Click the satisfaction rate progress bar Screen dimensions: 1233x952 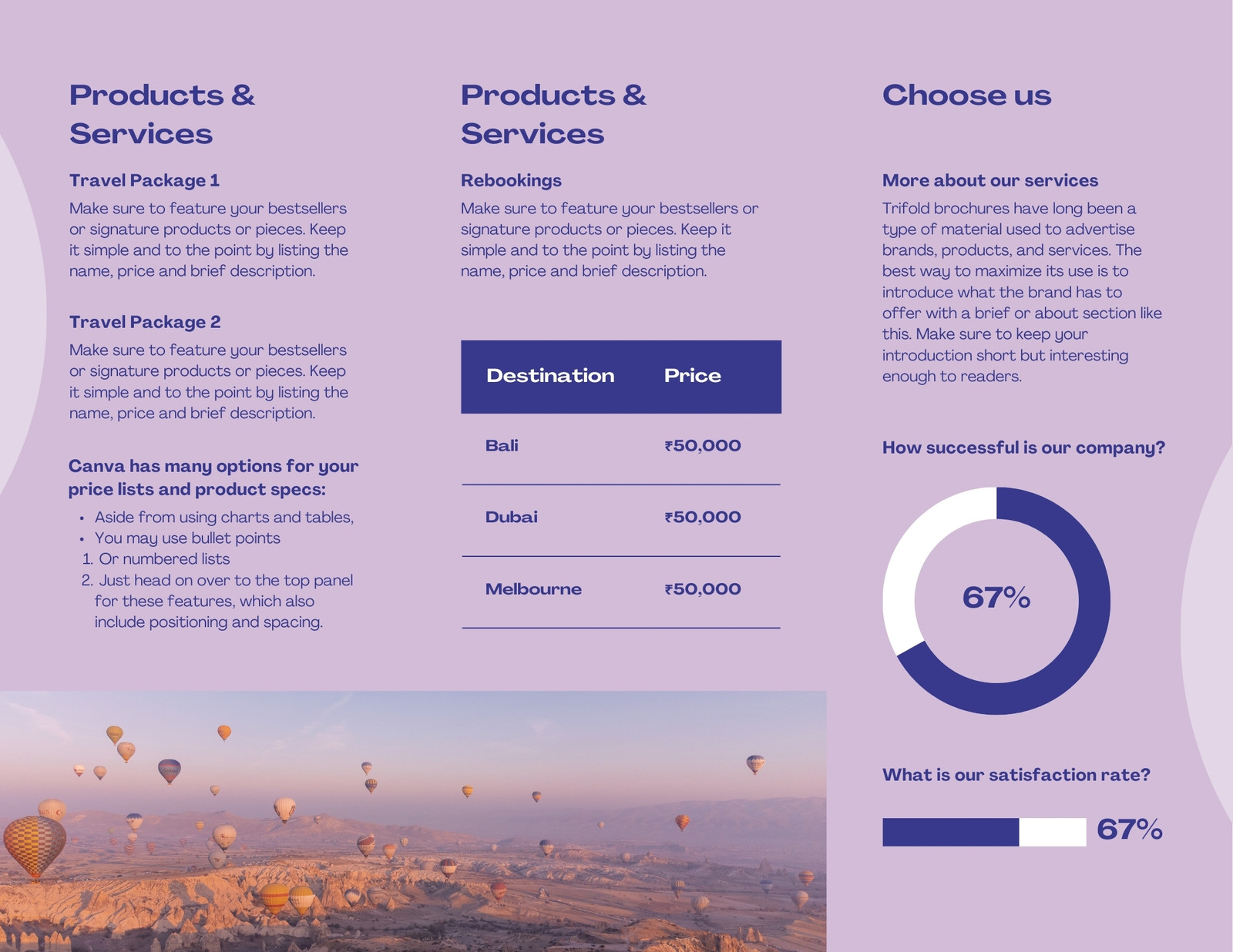pos(984,832)
